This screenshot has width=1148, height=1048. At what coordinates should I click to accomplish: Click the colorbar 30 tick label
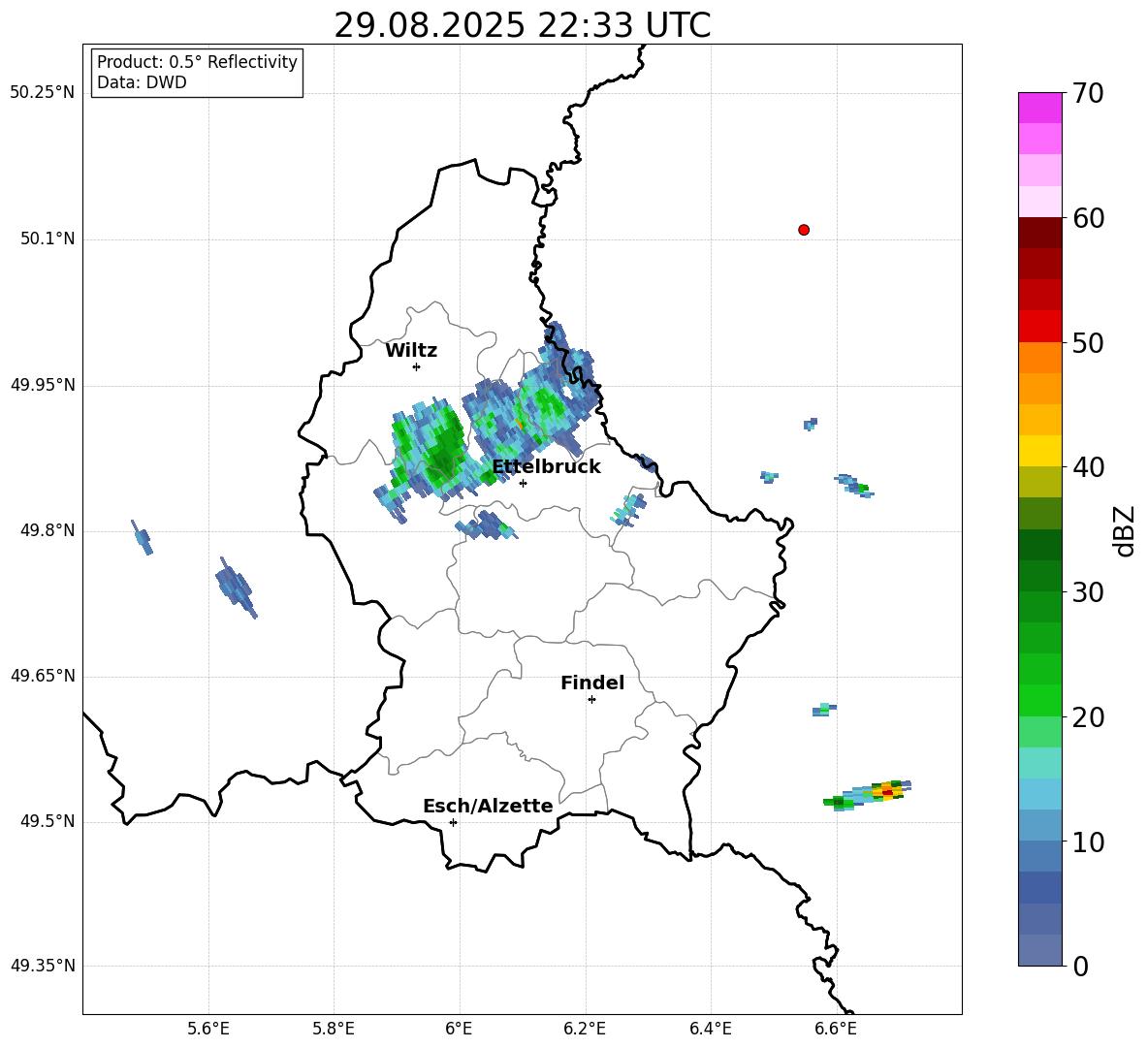pos(1088,592)
